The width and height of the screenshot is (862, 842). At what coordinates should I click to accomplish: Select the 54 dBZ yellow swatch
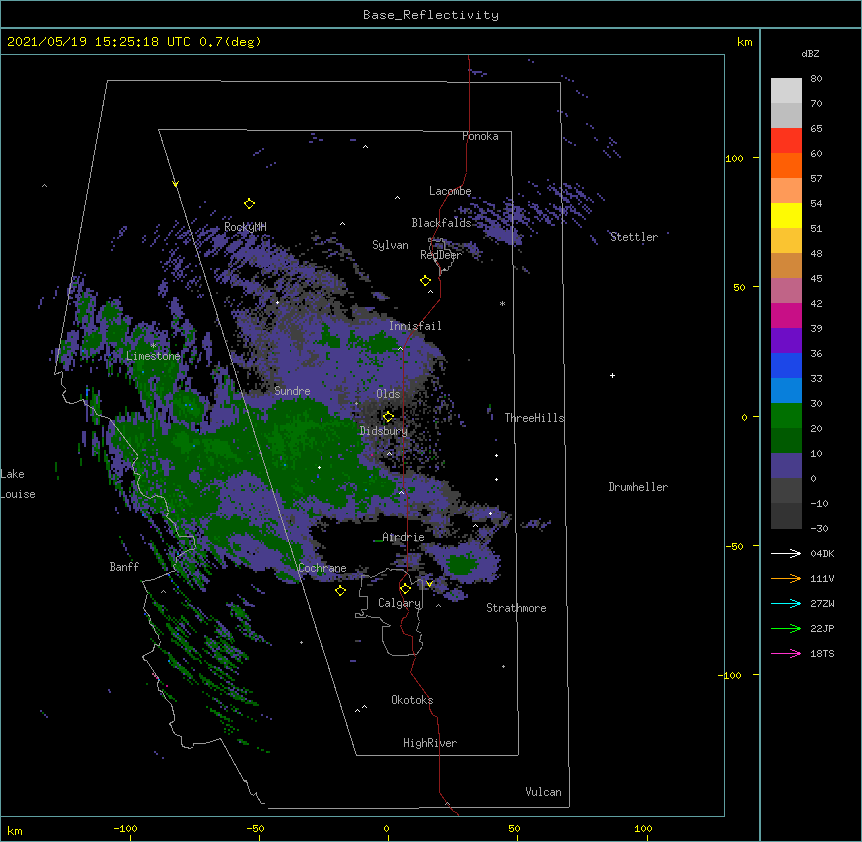[x=786, y=215]
